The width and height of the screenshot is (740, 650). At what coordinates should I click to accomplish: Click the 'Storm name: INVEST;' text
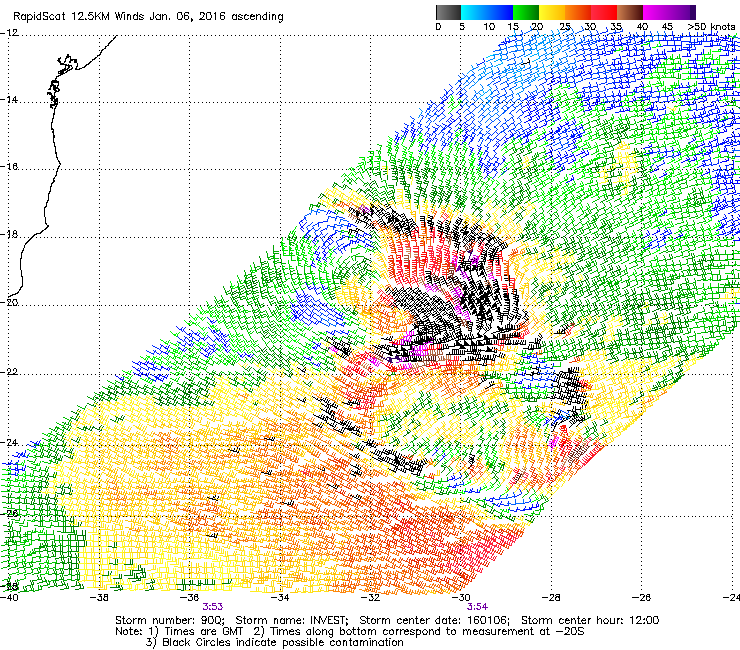pyautogui.click(x=291, y=620)
